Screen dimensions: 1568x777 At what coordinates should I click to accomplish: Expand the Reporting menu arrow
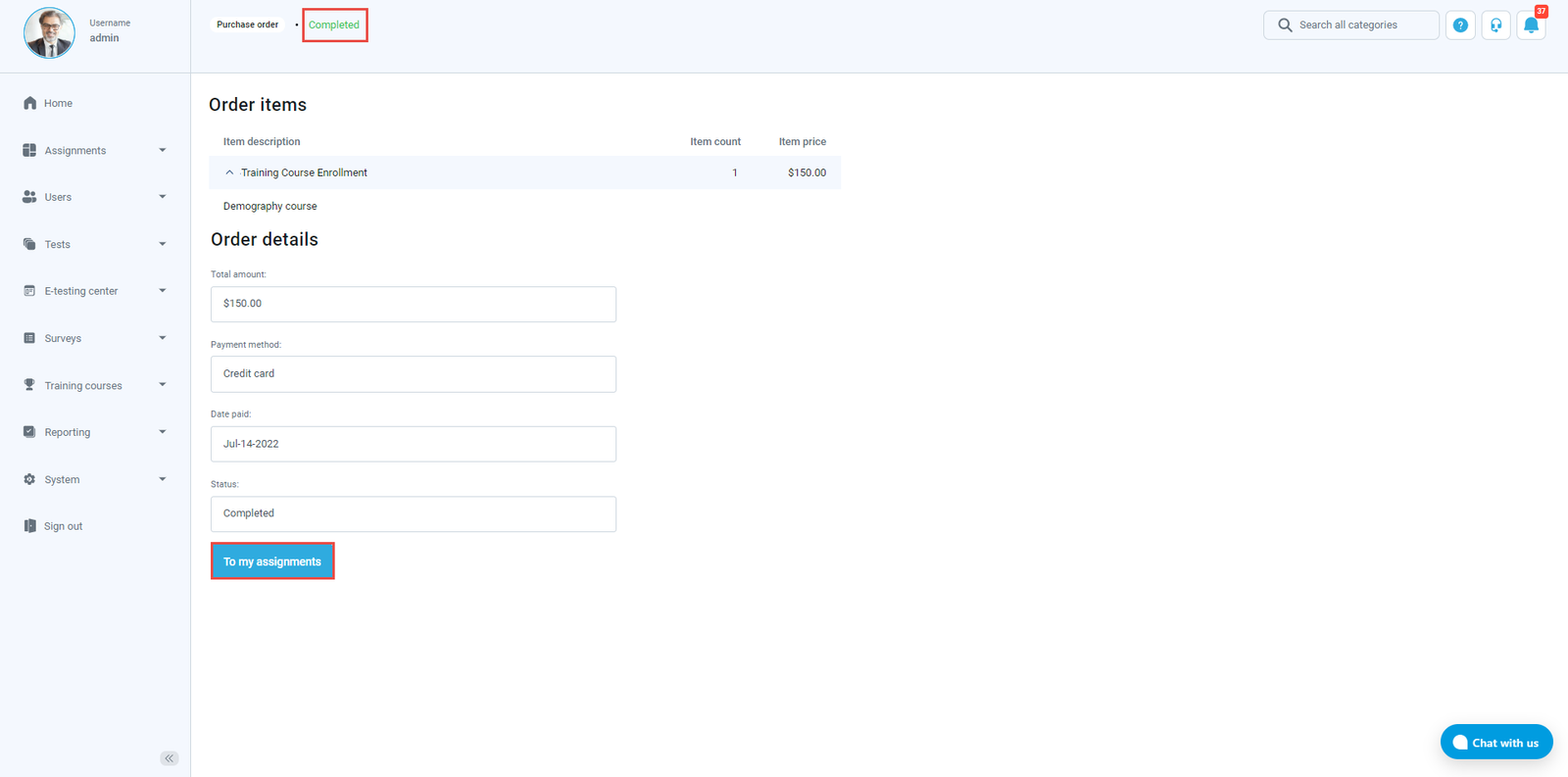tap(163, 432)
